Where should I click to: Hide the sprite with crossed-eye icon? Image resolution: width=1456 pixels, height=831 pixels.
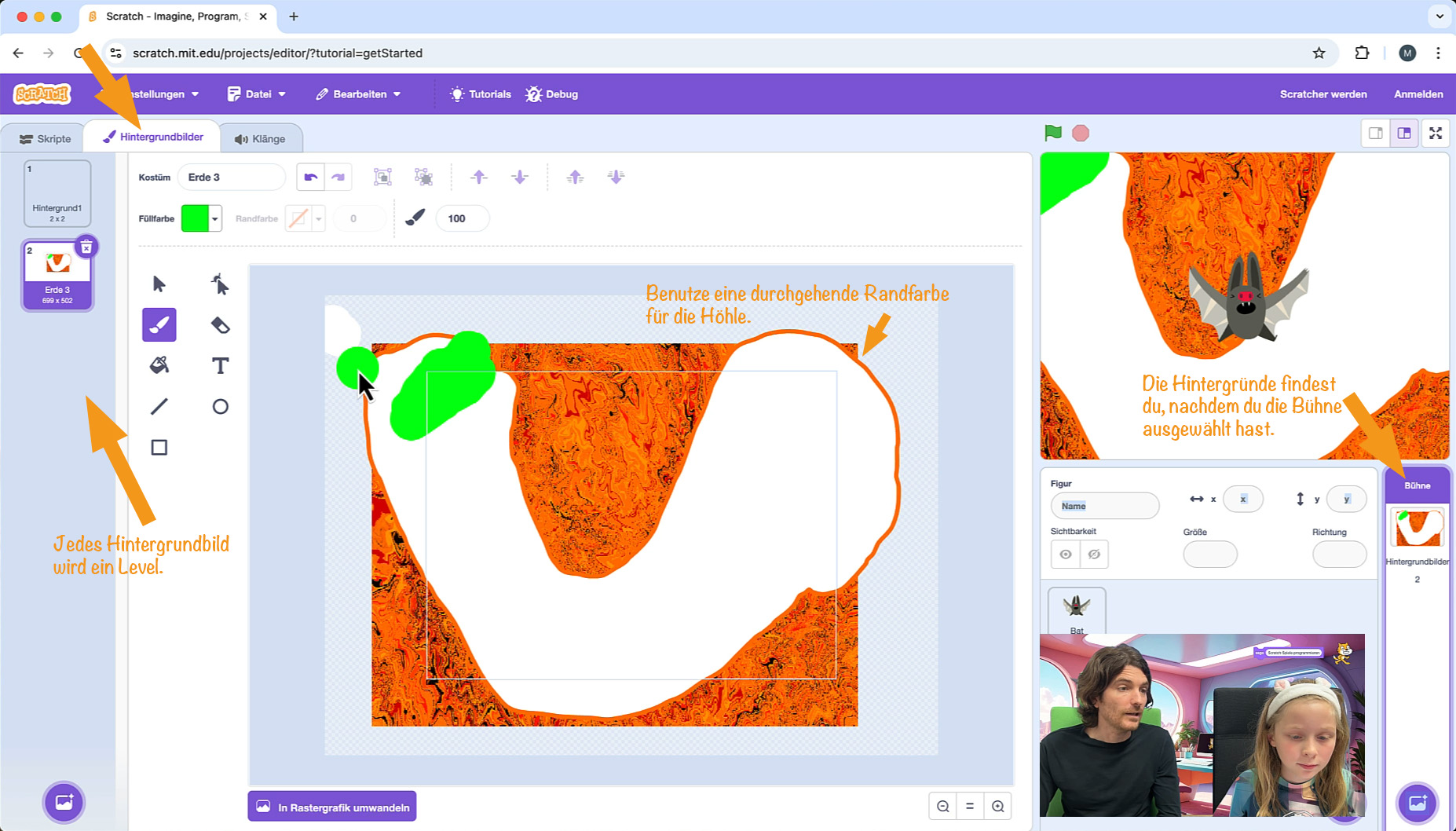pos(1093,554)
